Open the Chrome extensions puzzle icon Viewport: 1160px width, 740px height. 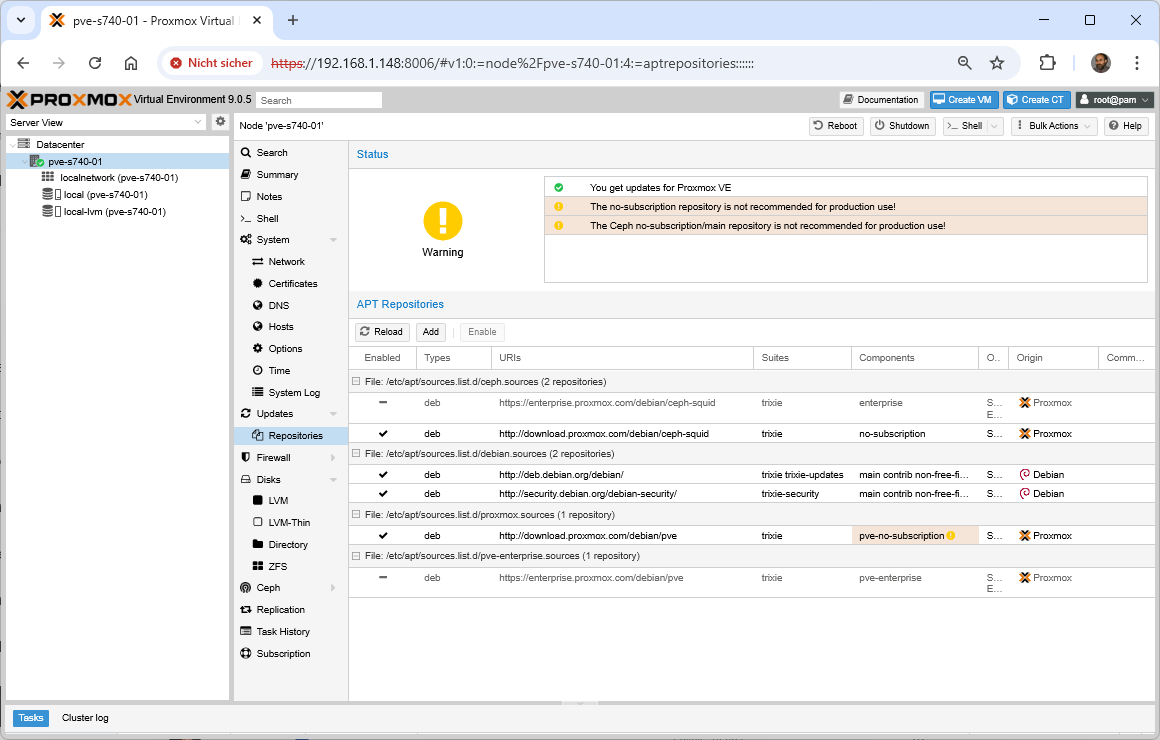click(x=1047, y=63)
